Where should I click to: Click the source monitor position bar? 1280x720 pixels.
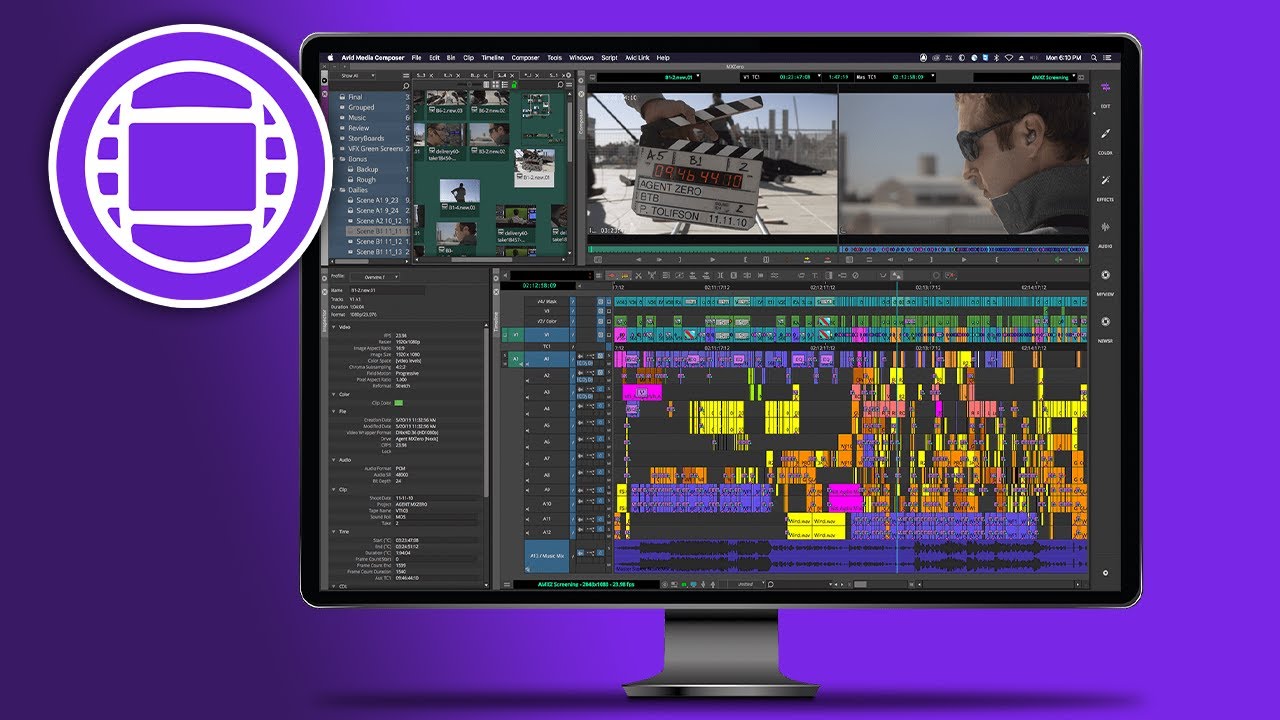712,249
